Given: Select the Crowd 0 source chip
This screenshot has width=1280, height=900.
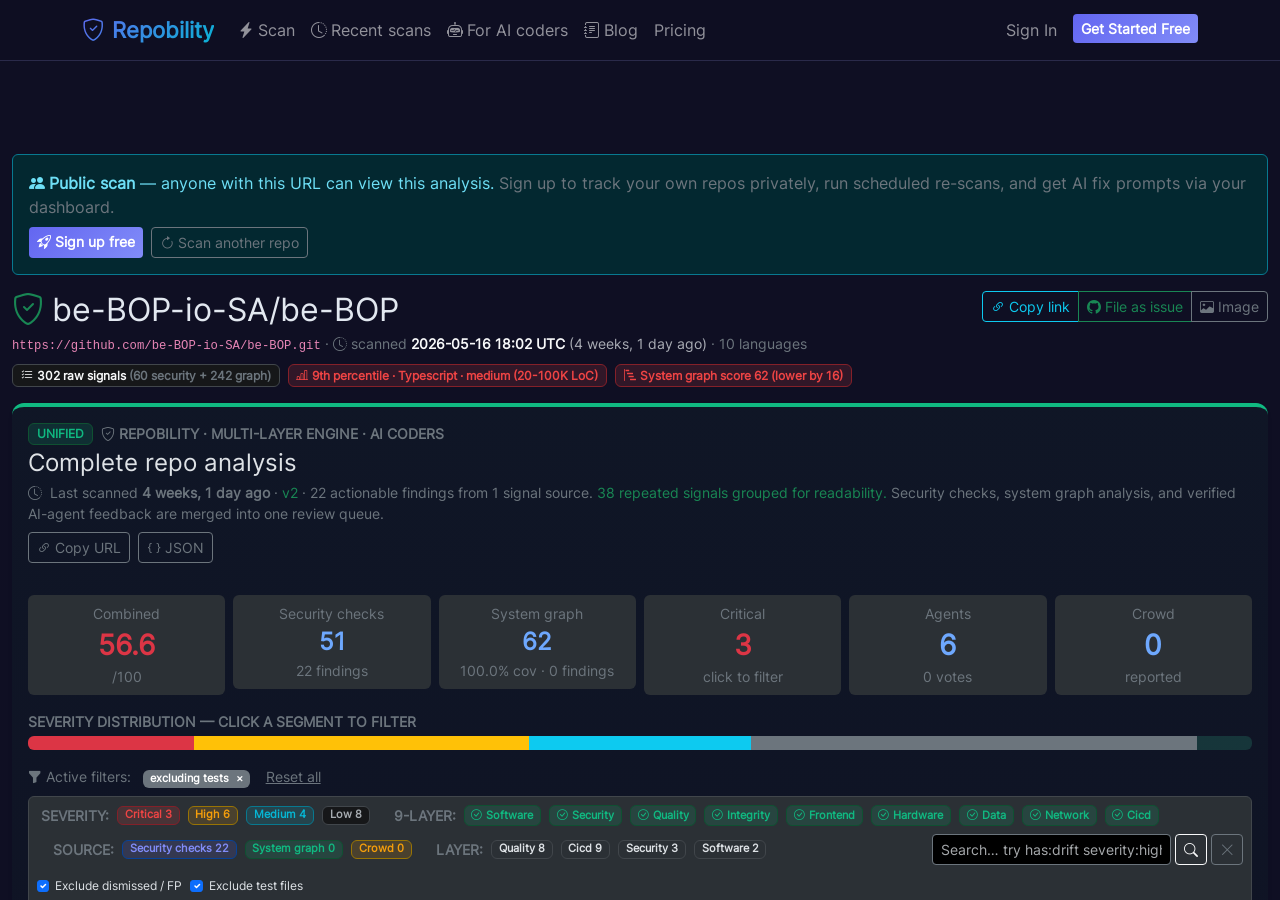Looking at the screenshot, I should (381, 849).
